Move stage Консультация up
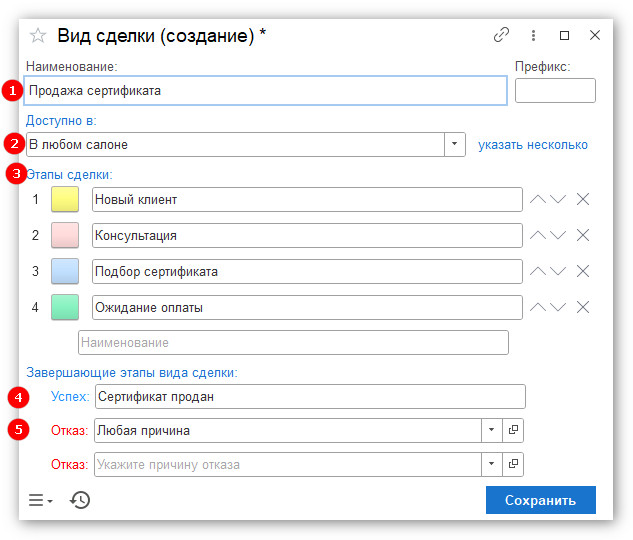The image size is (633, 540). coord(538,235)
